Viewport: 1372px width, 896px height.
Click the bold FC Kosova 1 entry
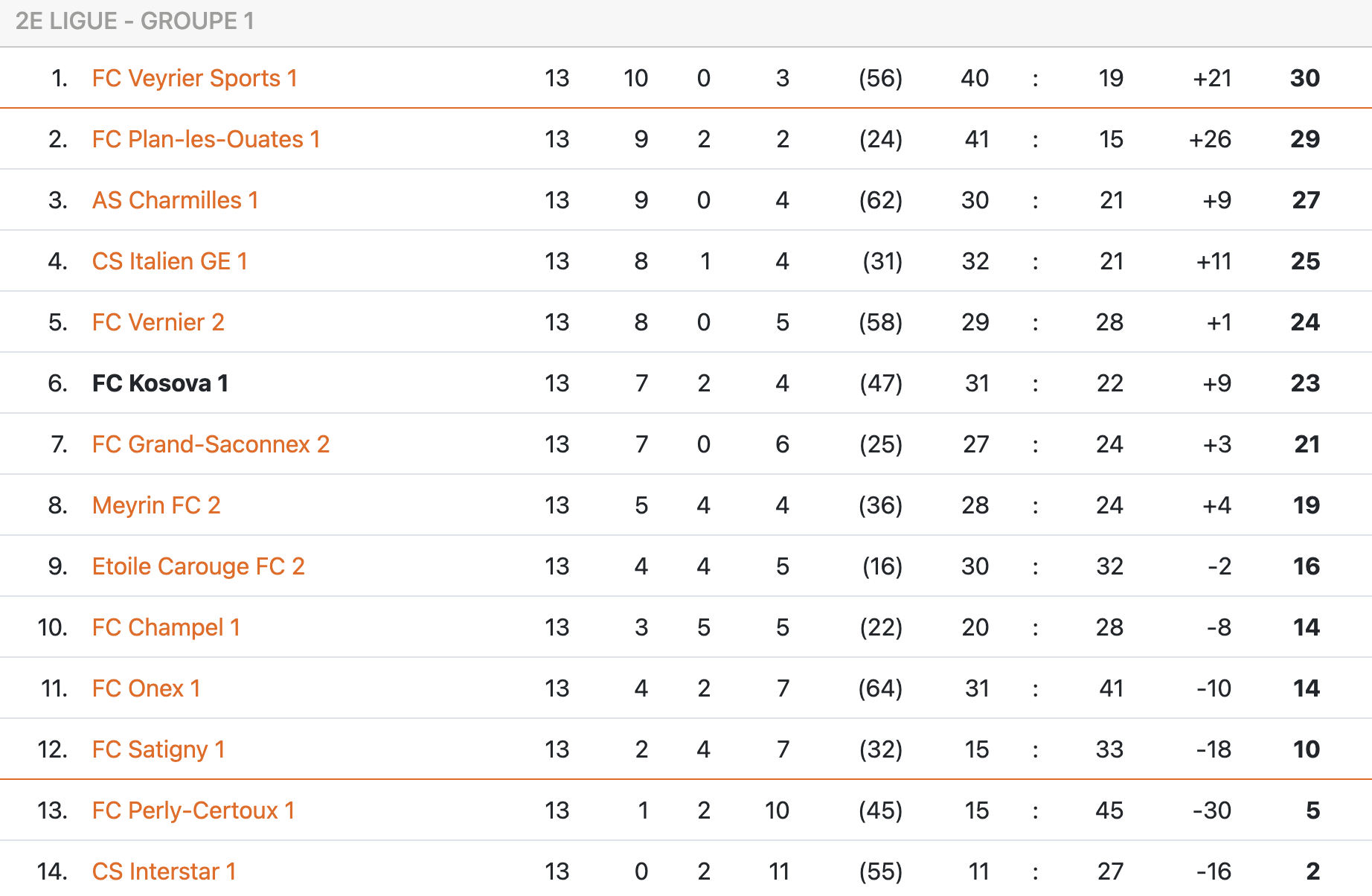coord(160,383)
